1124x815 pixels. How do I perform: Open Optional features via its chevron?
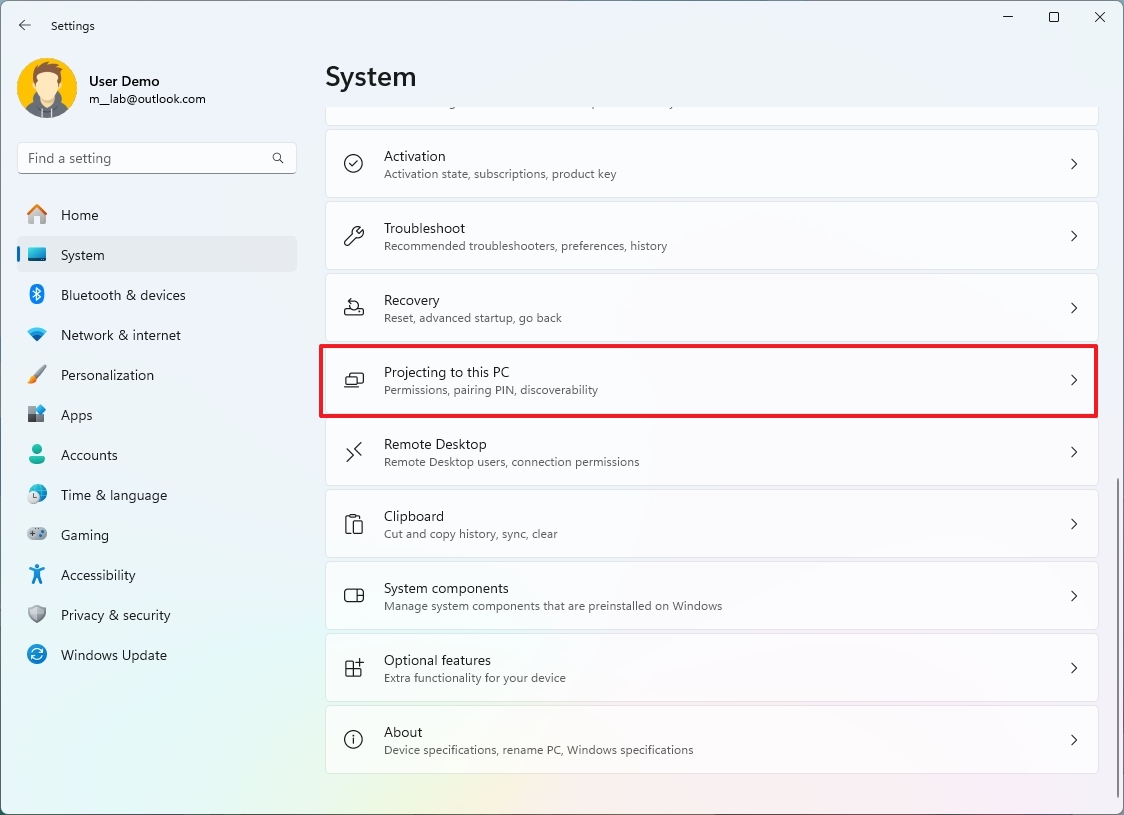click(x=1074, y=668)
